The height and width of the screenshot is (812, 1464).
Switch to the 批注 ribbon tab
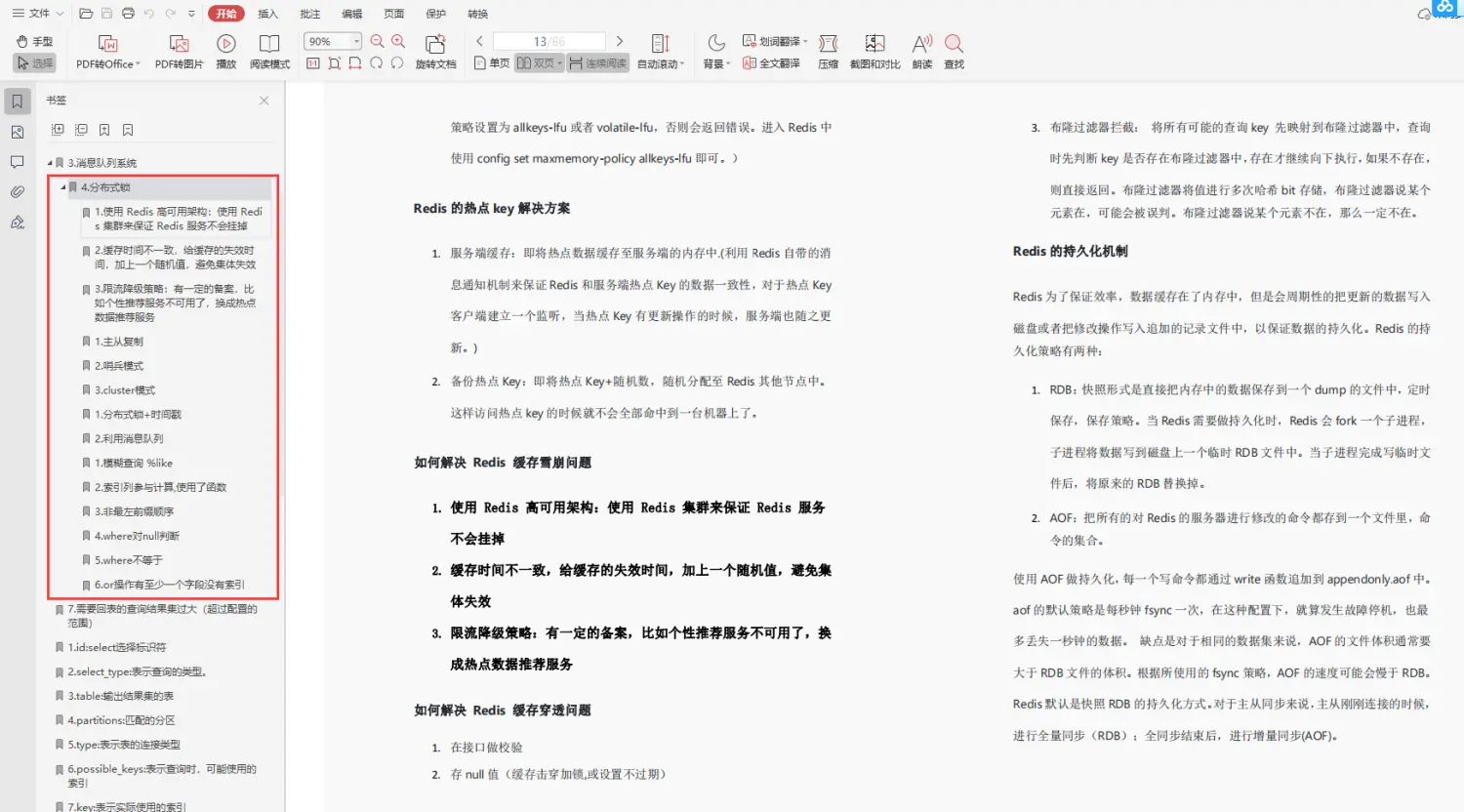coord(310,14)
